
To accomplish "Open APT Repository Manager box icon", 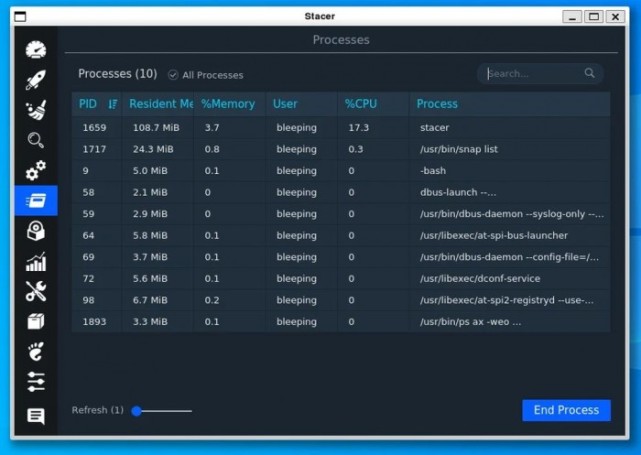I will point(36,321).
